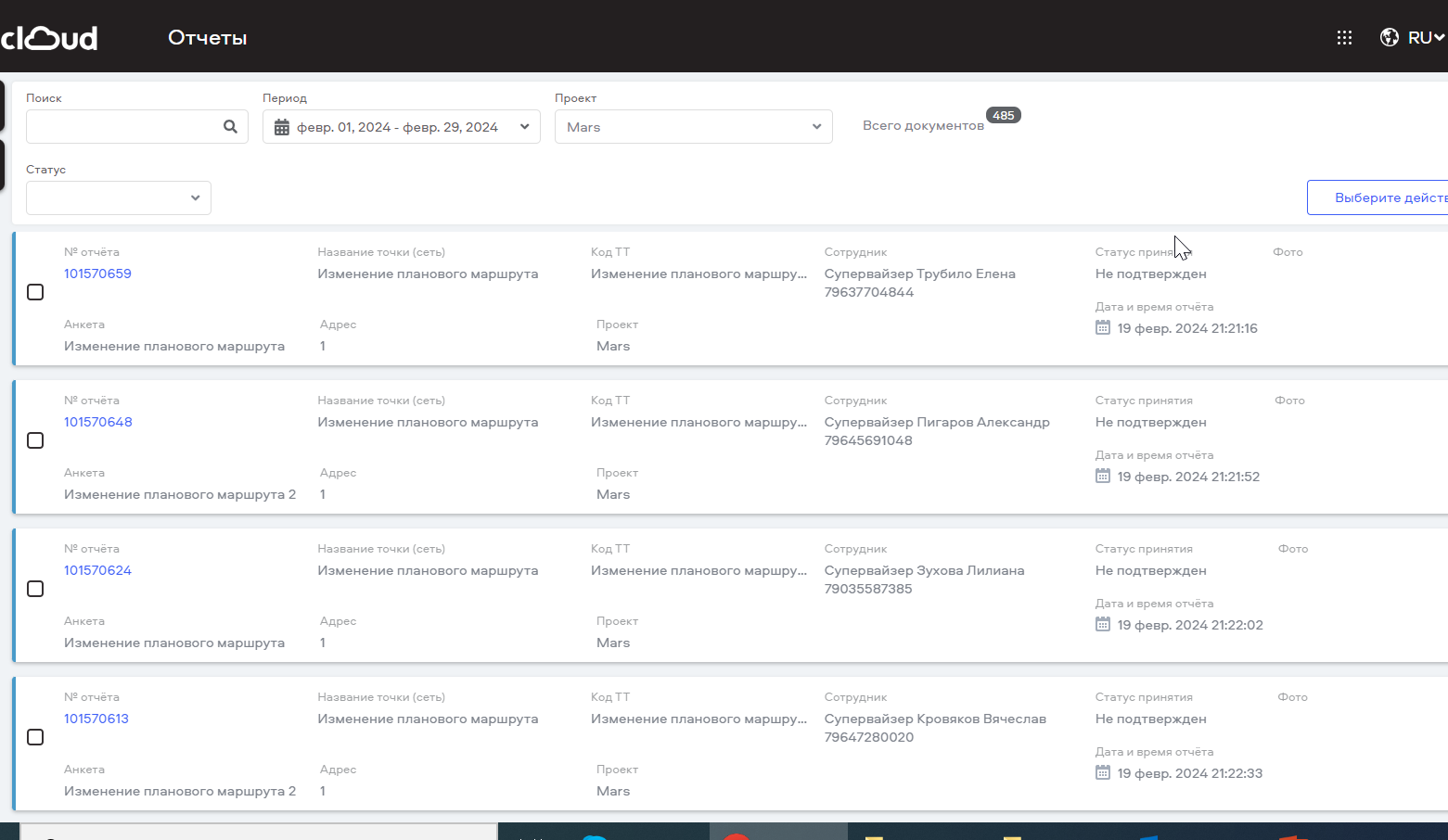This screenshot has height=840, width=1448.
Task: Tick checkbox for report 101570659
Action: pos(35,292)
